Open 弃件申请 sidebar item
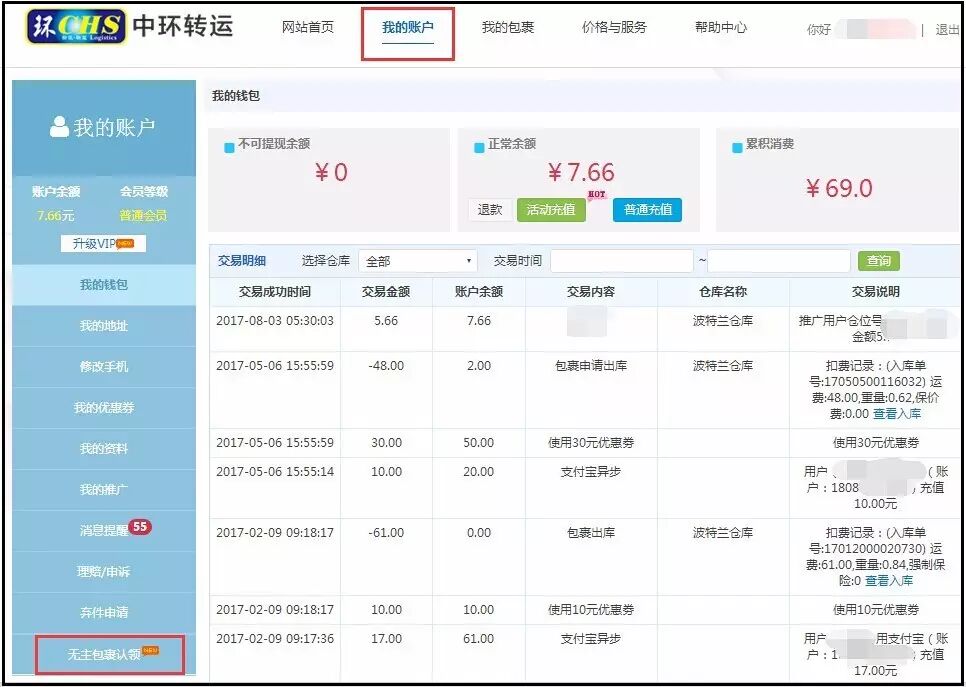966x687 pixels. (x=104, y=612)
